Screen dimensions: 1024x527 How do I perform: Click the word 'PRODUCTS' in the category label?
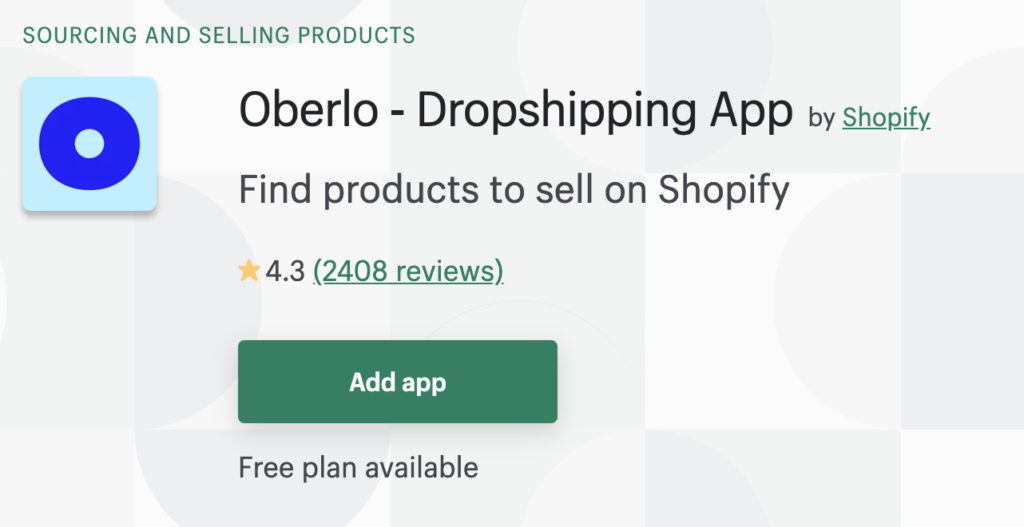point(363,35)
